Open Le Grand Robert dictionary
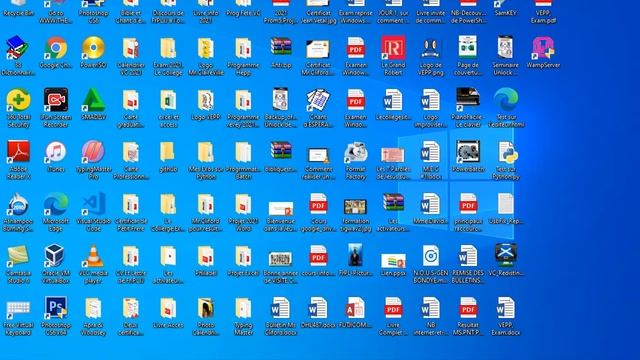 coord(393,48)
